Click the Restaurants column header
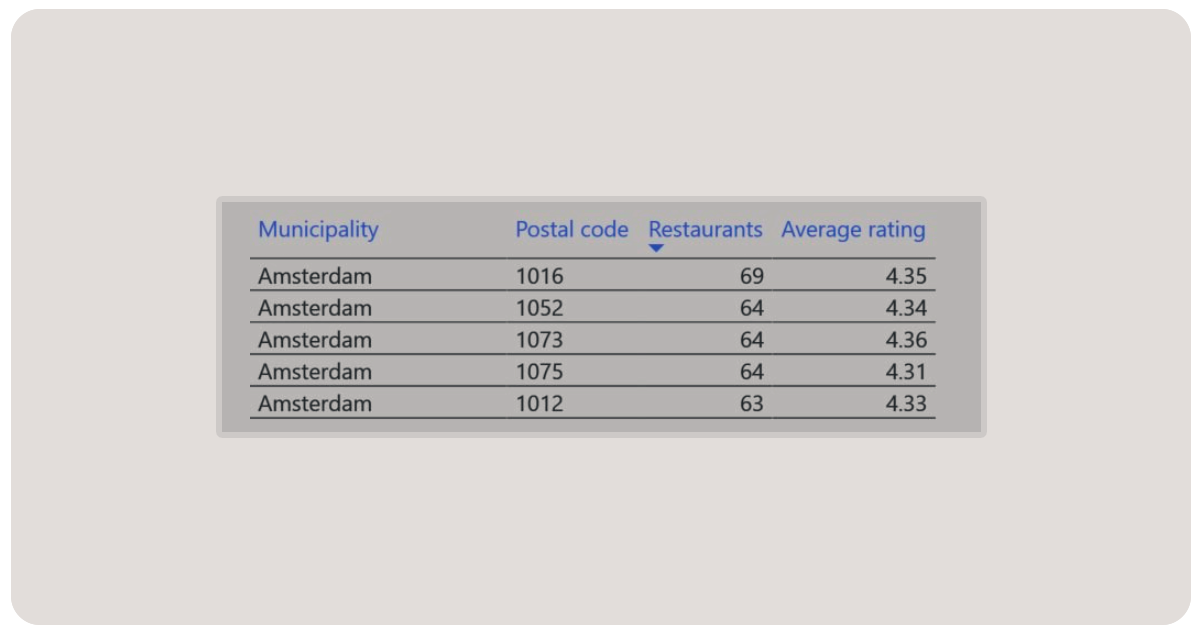Image resolution: width=1202 pixels, height=634 pixels. (705, 230)
